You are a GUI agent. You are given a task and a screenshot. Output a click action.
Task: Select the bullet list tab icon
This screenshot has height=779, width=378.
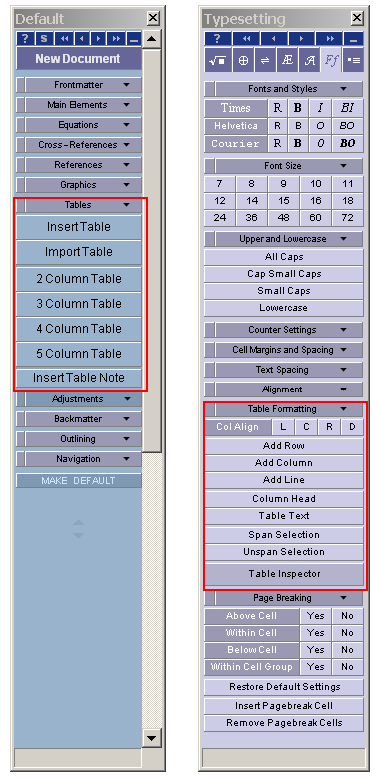354,60
